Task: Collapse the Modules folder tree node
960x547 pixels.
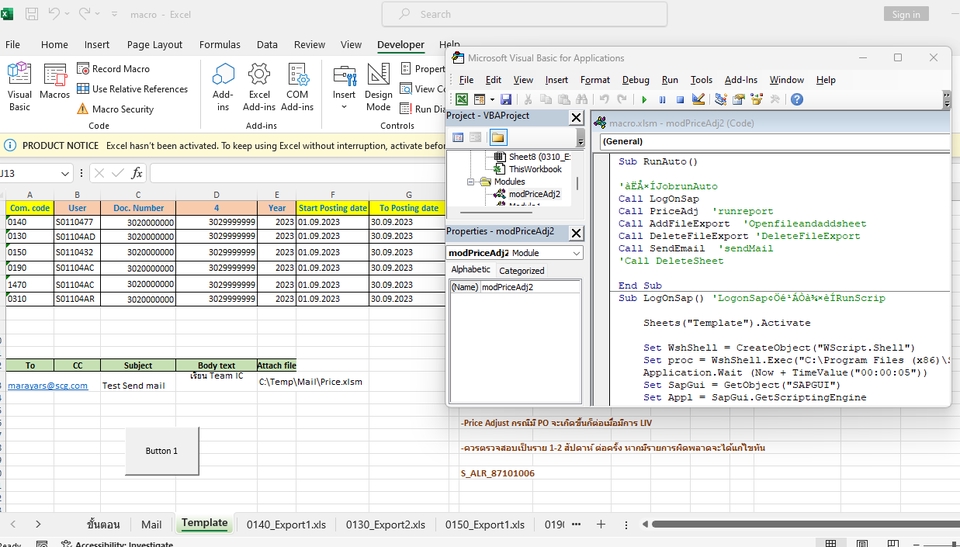Action: click(x=471, y=182)
